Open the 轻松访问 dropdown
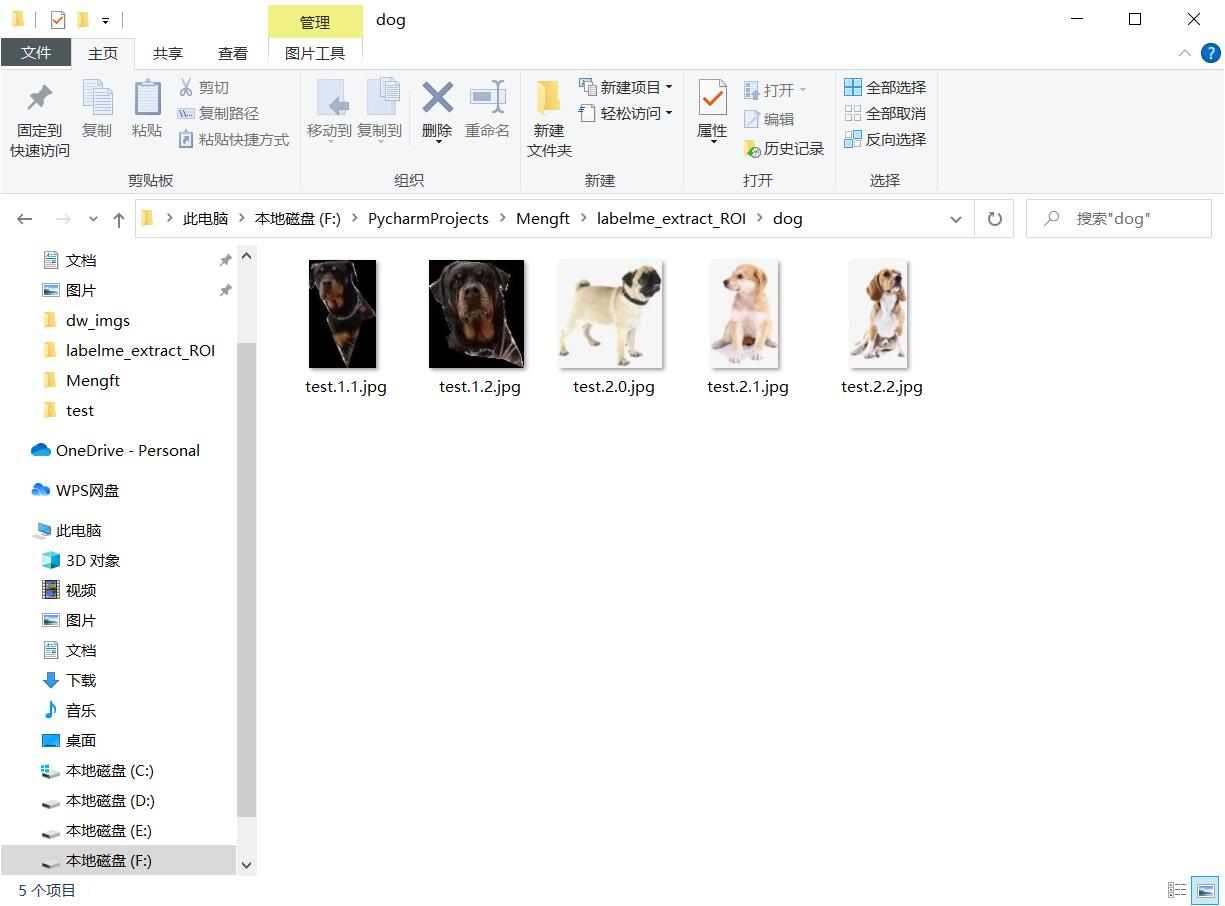The width and height of the screenshot is (1225, 906). tap(626, 114)
